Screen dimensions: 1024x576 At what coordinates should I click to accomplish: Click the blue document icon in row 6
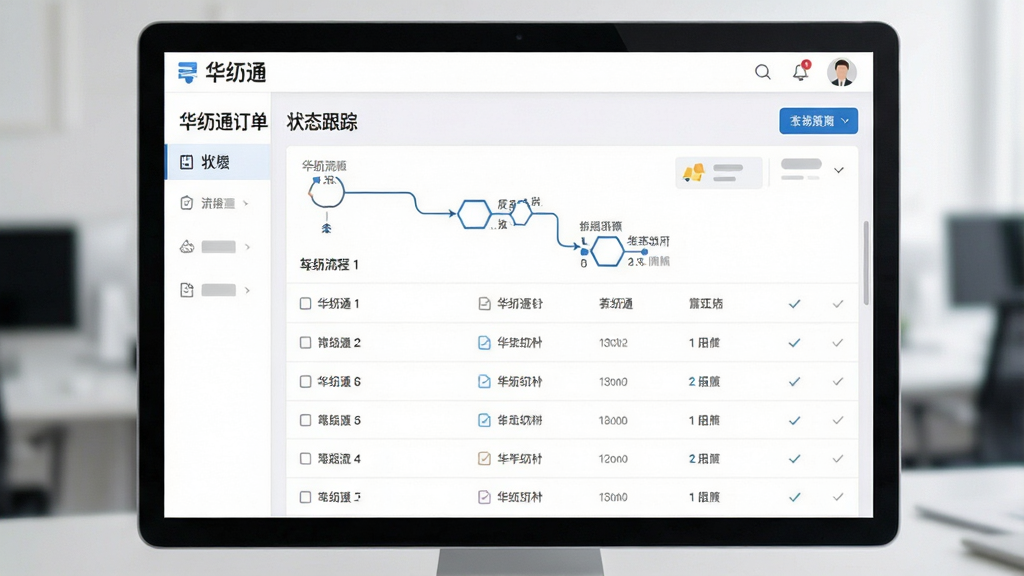click(x=484, y=381)
